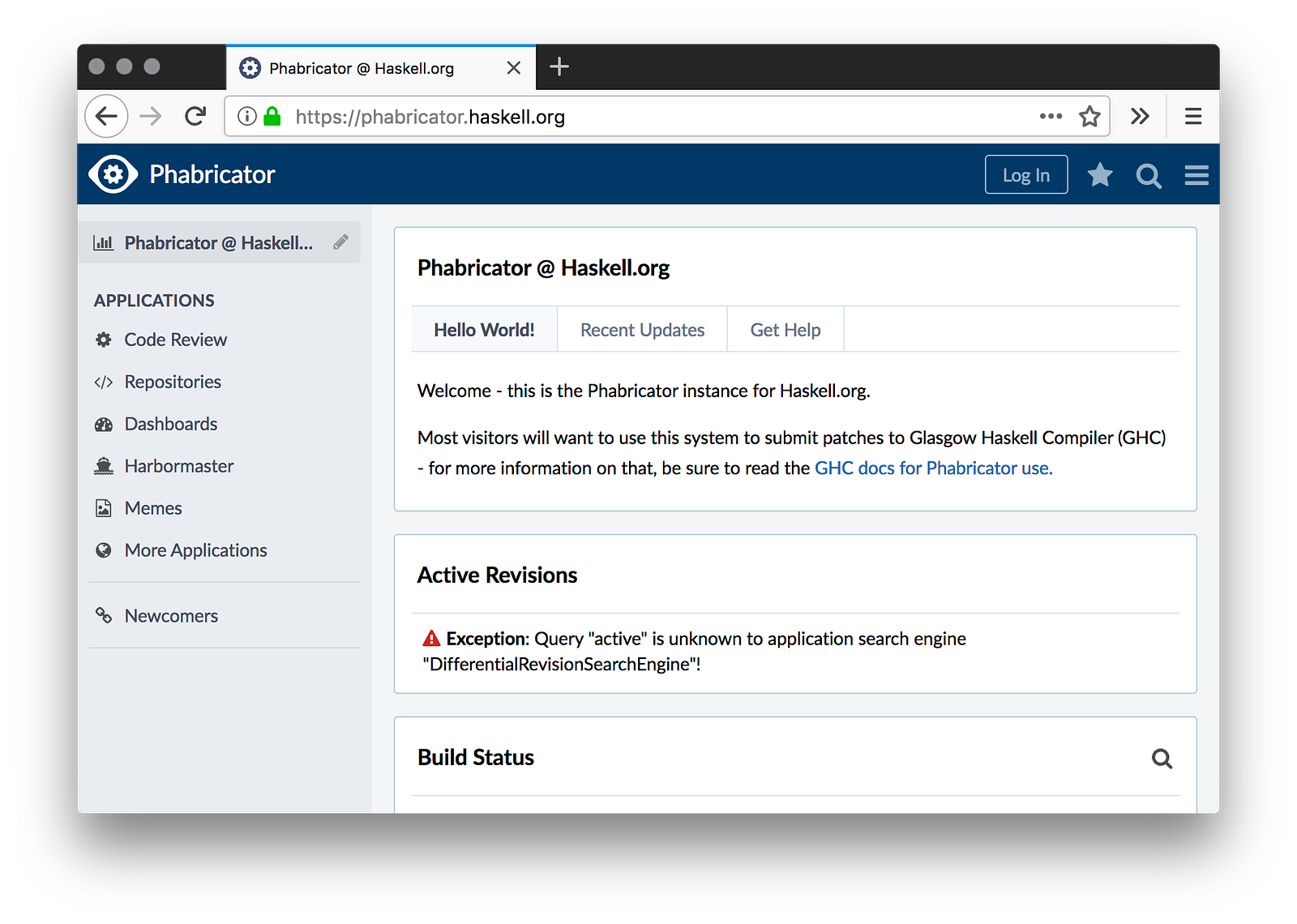Click the dashboard chart icon in sidebar
This screenshot has width=1297, height=924.
[x=104, y=243]
